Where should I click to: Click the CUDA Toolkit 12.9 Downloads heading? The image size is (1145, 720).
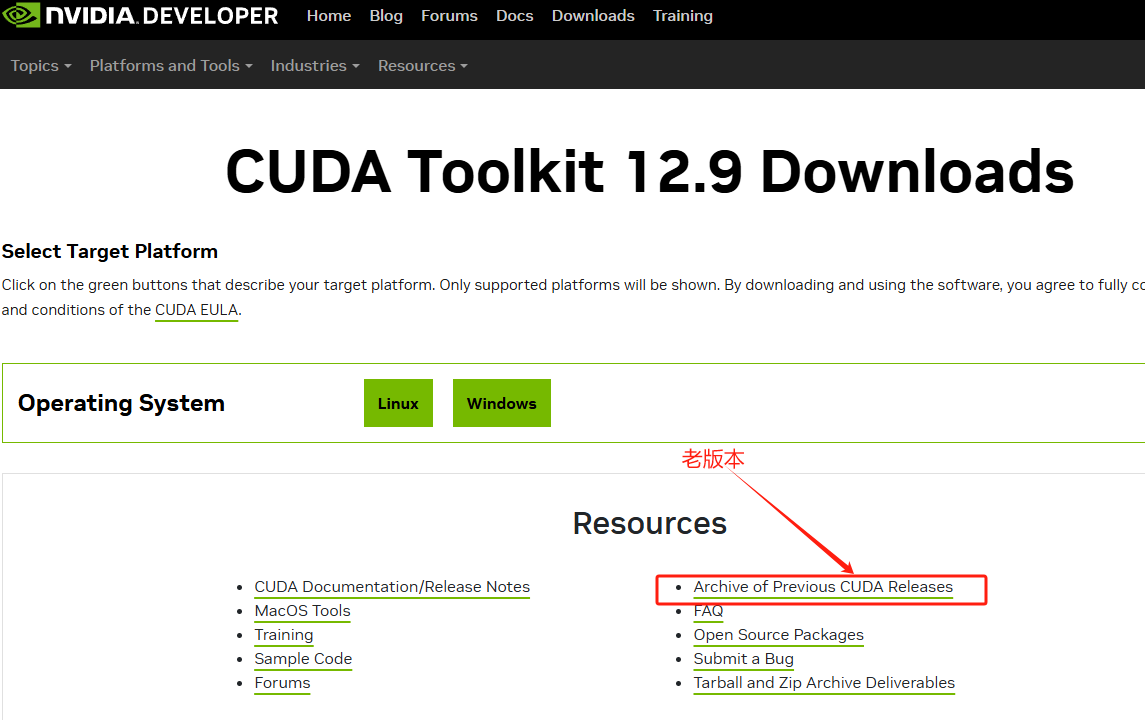click(650, 172)
